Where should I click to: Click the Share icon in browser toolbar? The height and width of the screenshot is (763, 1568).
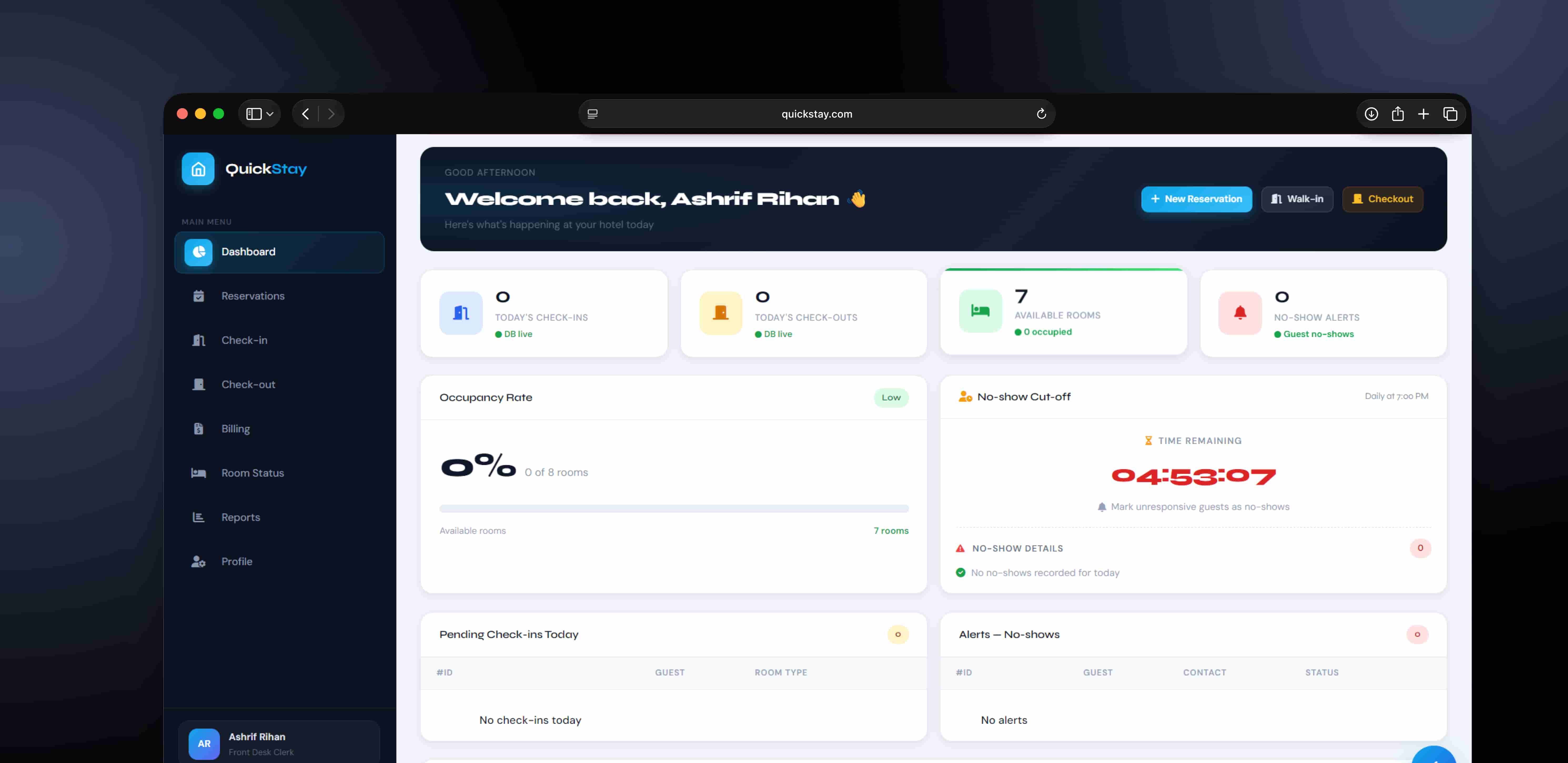click(x=1398, y=114)
